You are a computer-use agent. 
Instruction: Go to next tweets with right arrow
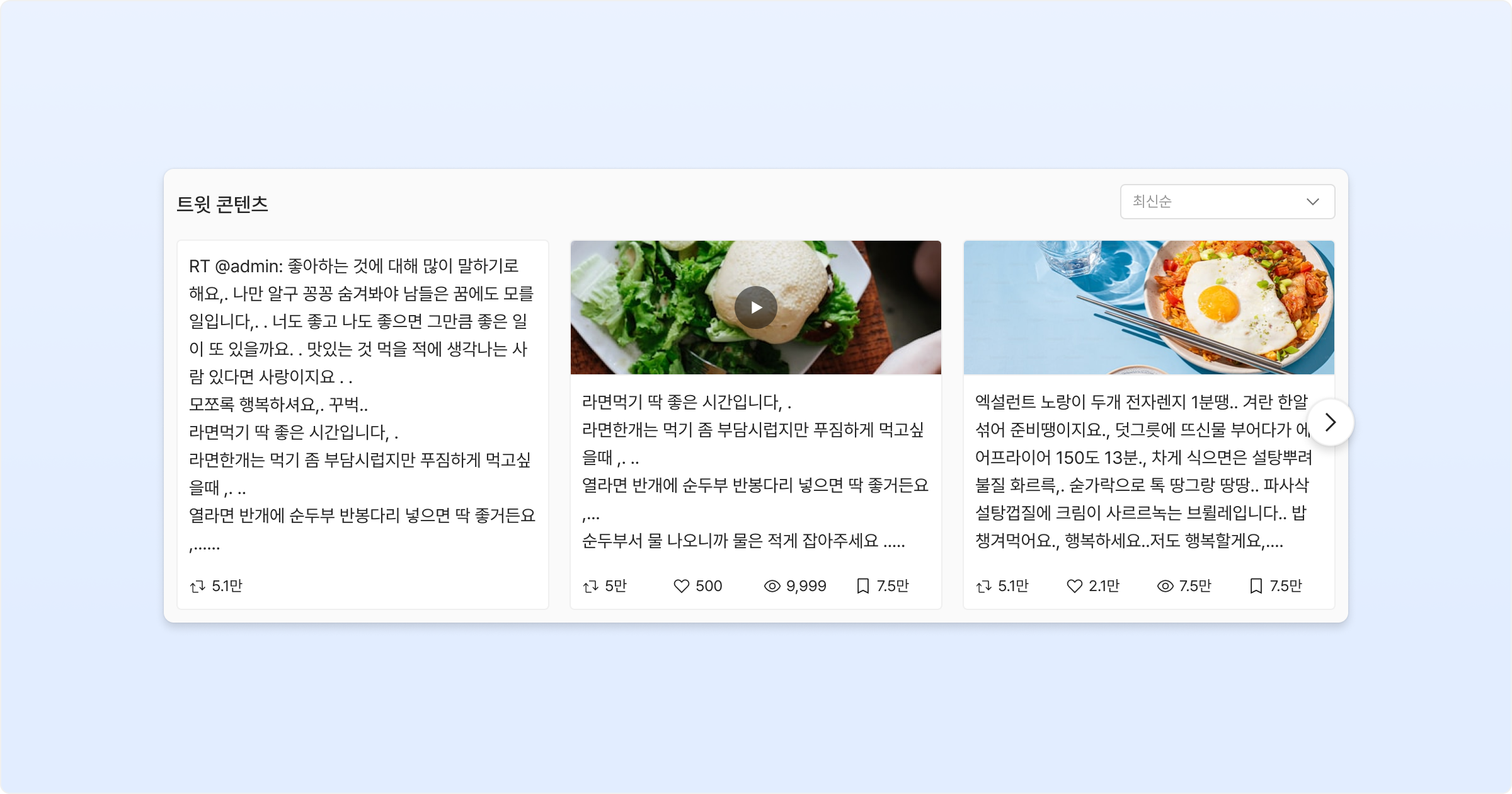point(1331,422)
